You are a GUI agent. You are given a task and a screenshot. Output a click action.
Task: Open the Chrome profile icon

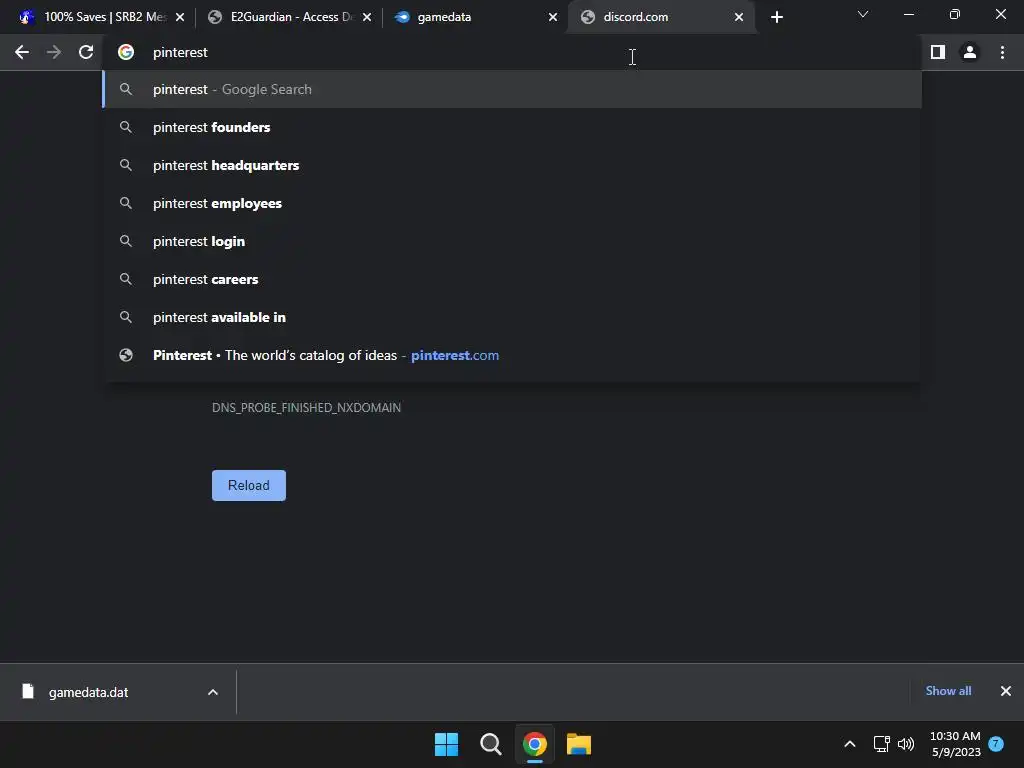[x=970, y=52]
